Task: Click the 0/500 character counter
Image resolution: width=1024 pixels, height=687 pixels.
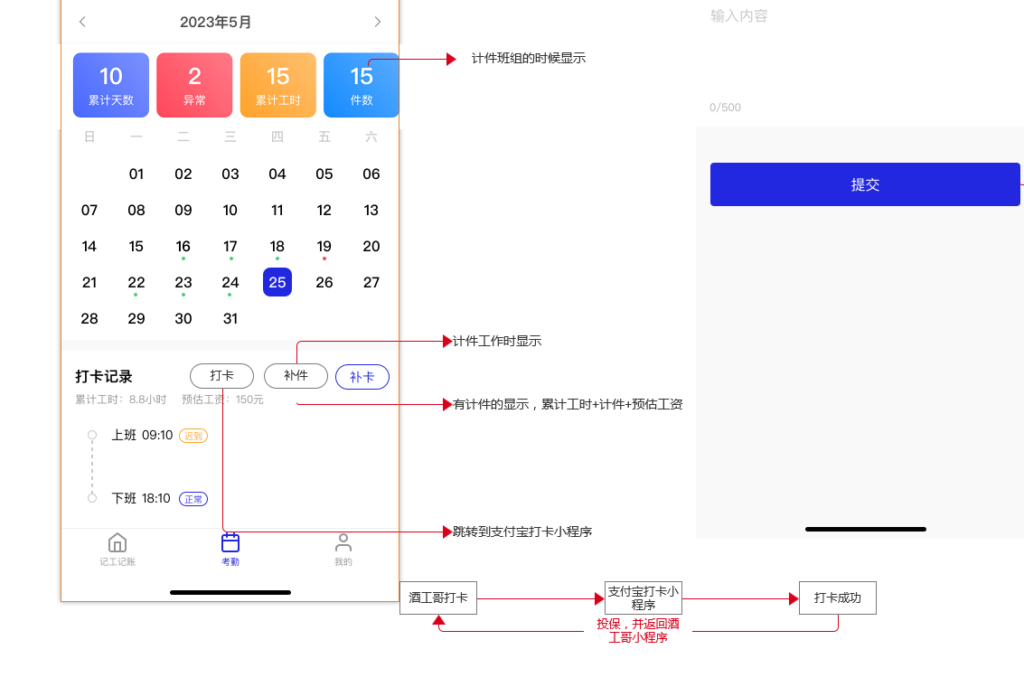Action: 726,107
